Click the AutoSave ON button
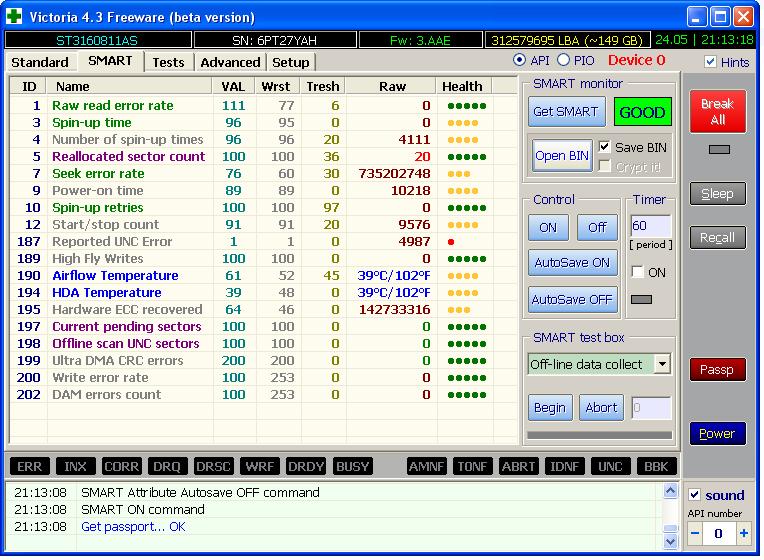 click(573, 263)
